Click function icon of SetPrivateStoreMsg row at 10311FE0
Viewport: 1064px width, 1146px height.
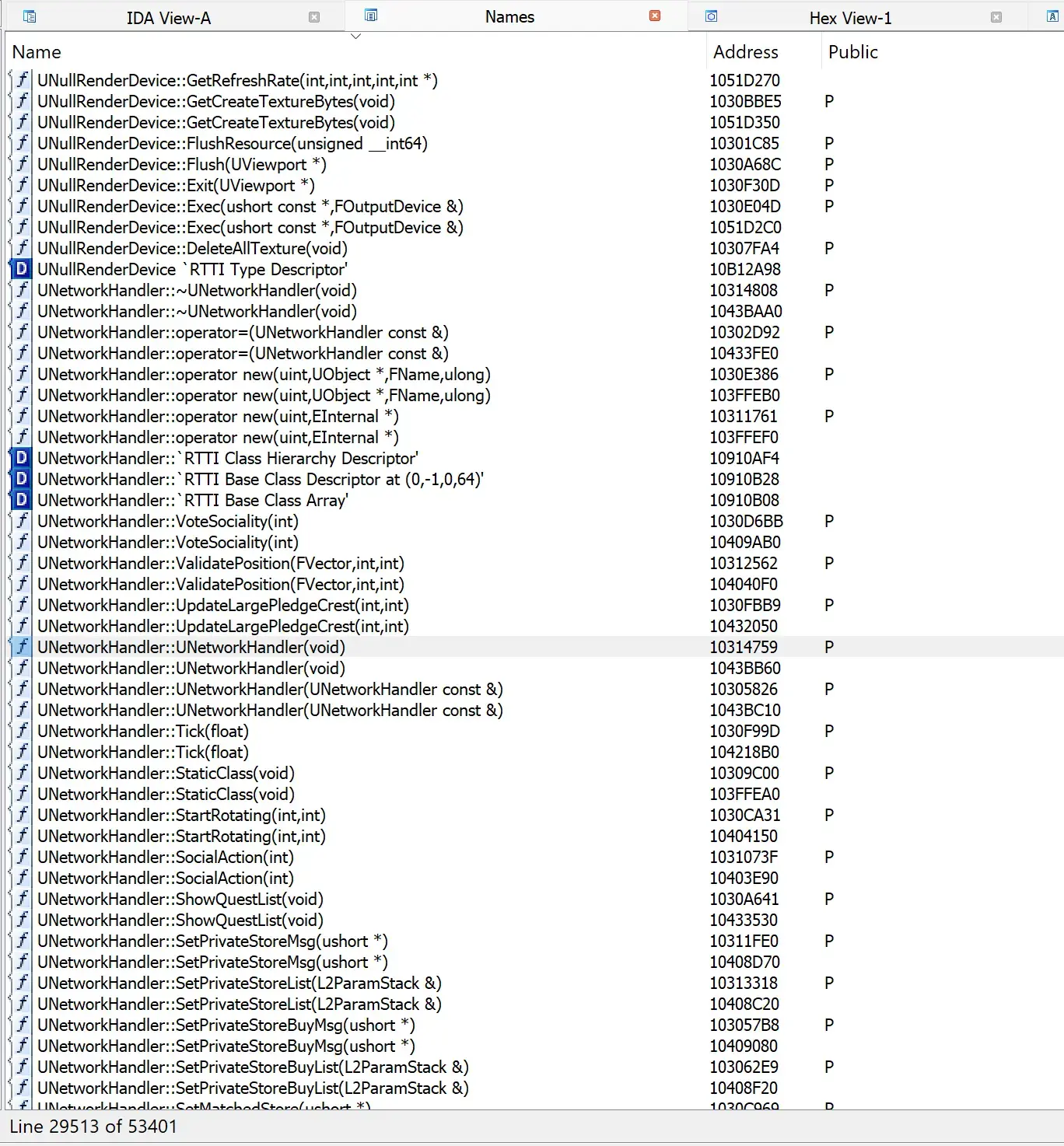[22, 941]
